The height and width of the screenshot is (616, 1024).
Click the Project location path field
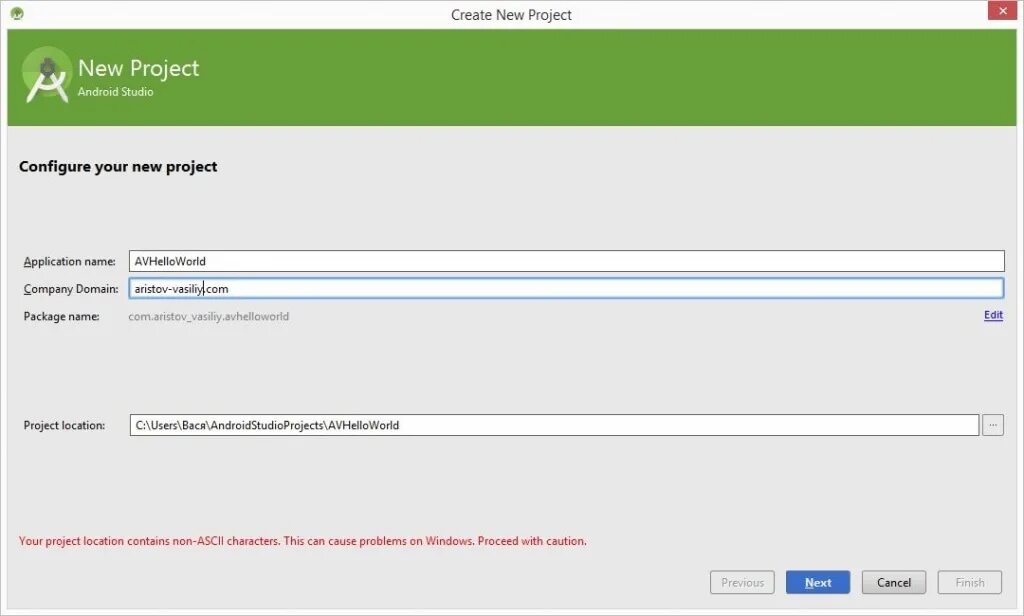click(x=554, y=425)
